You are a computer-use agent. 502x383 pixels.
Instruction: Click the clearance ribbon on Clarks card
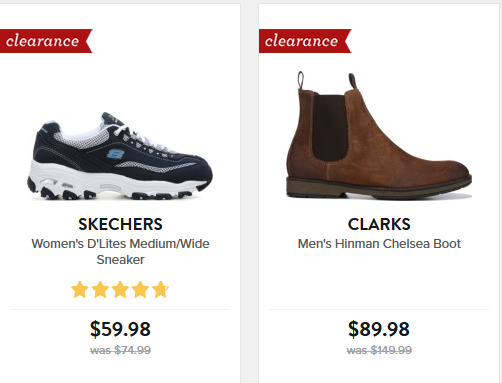pyautogui.click(x=305, y=41)
